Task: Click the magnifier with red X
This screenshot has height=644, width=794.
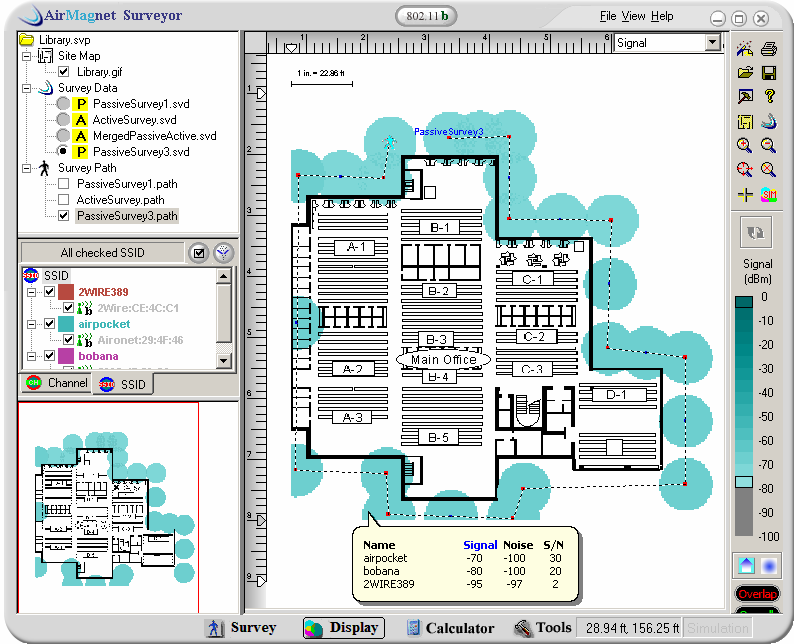Action: pyautogui.click(x=769, y=170)
